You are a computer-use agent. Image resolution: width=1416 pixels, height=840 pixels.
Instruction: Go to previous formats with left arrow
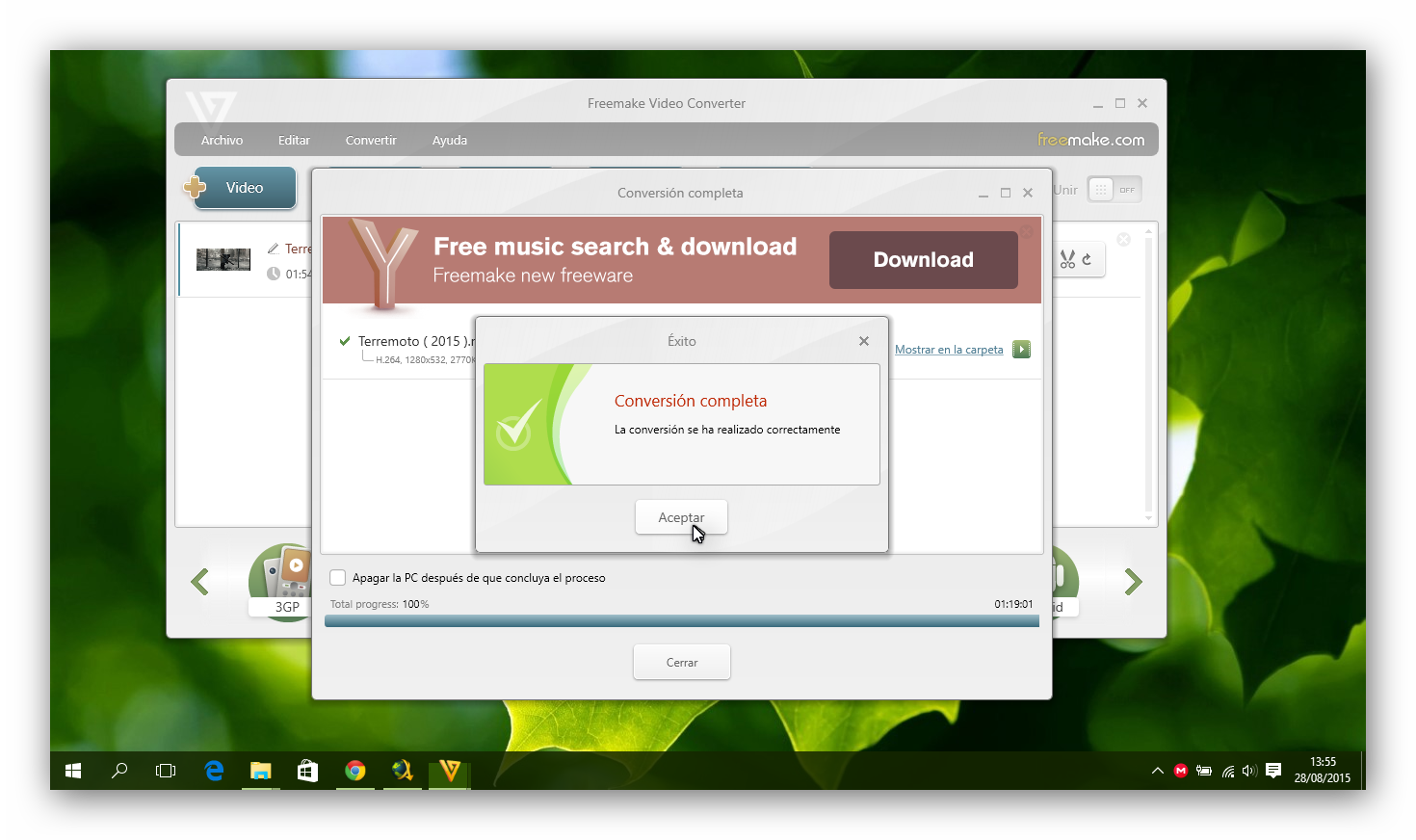200,582
